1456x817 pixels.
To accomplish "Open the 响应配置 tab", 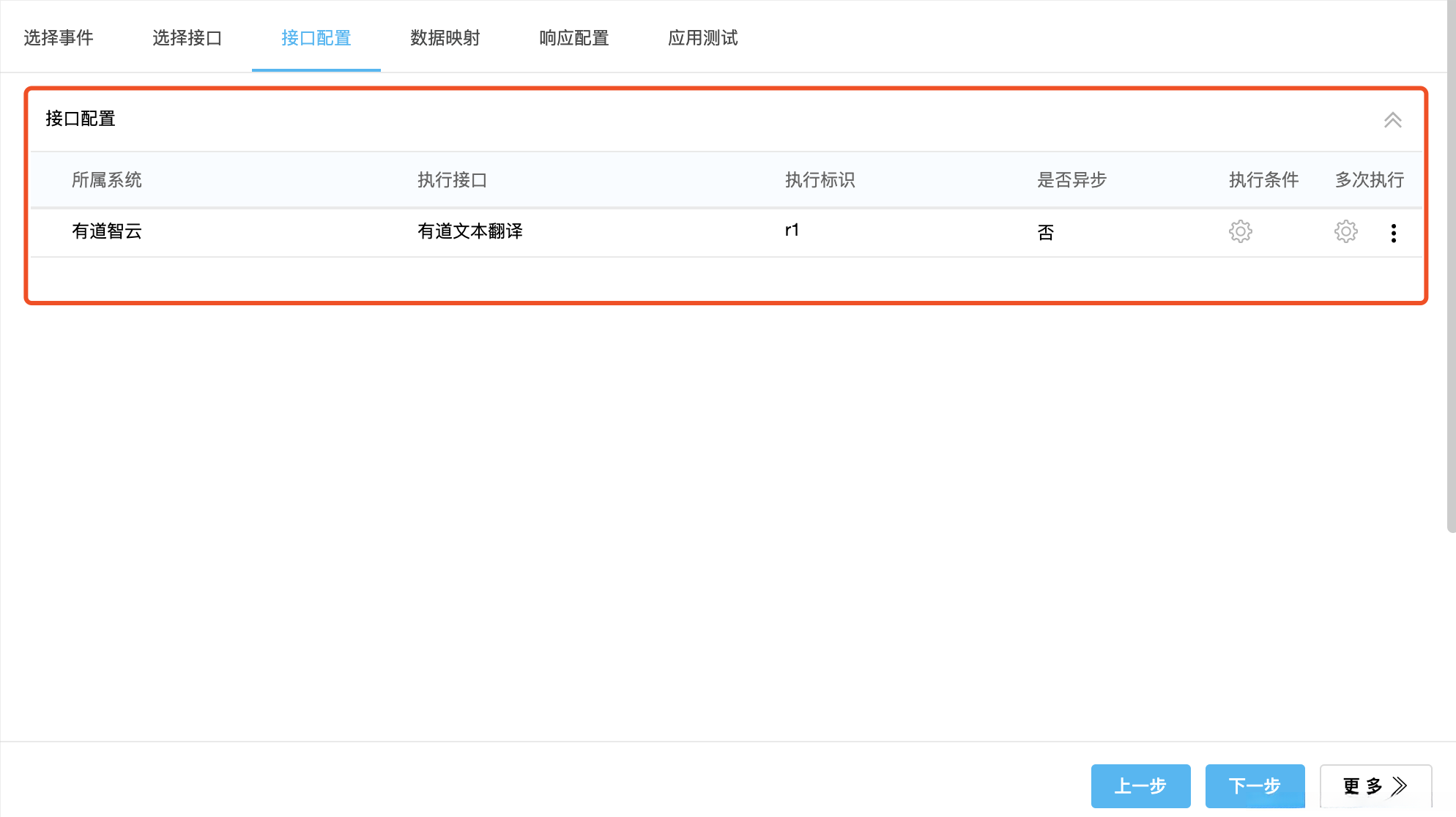I will (x=573, y=37).
